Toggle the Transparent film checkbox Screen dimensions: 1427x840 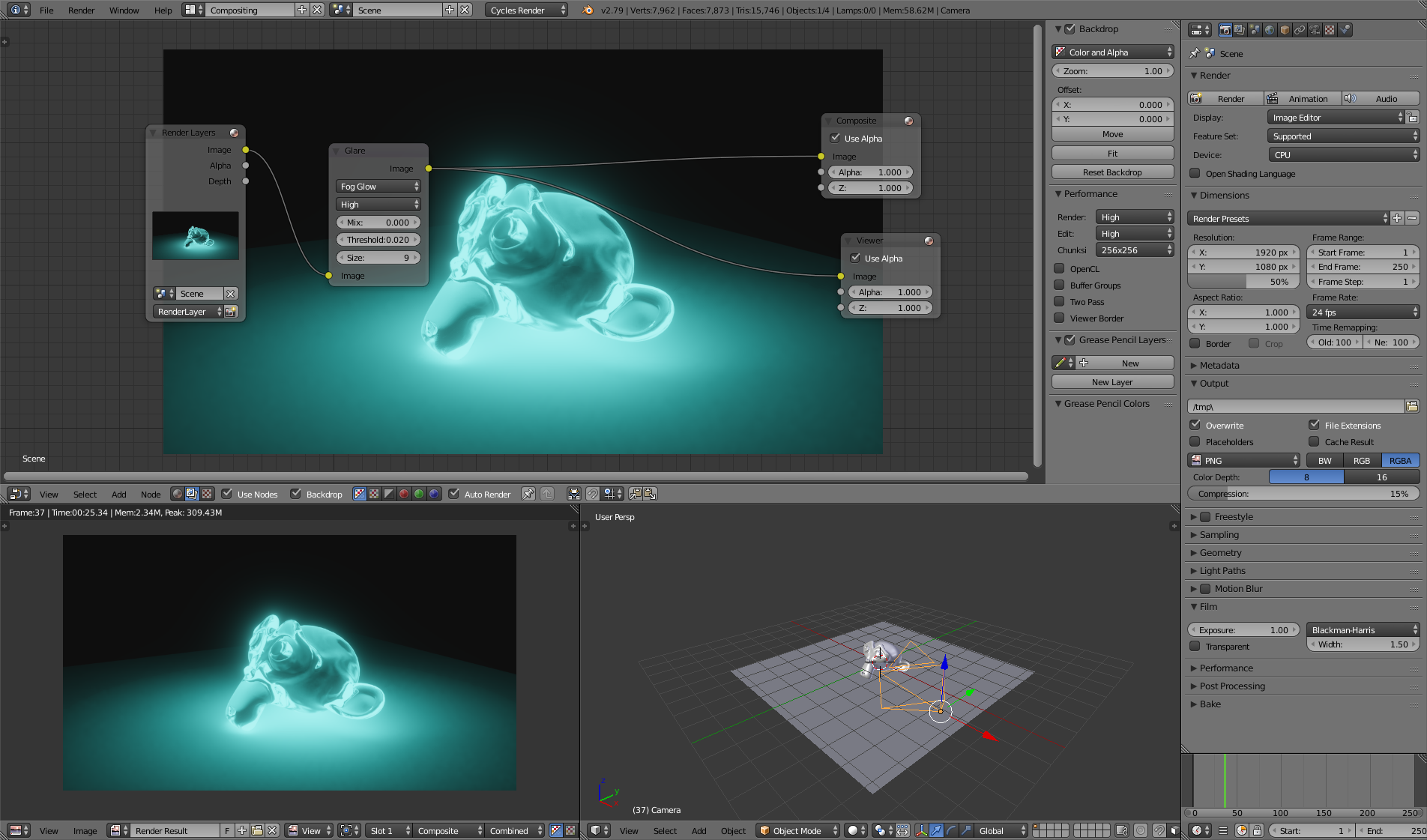pos(1195,646)
